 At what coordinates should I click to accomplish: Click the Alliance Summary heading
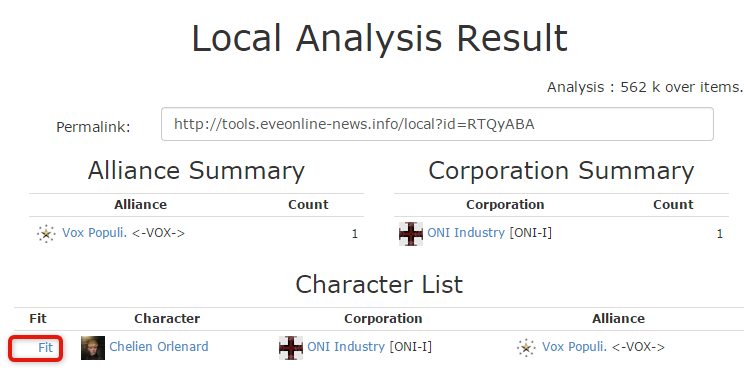(196, 171)
